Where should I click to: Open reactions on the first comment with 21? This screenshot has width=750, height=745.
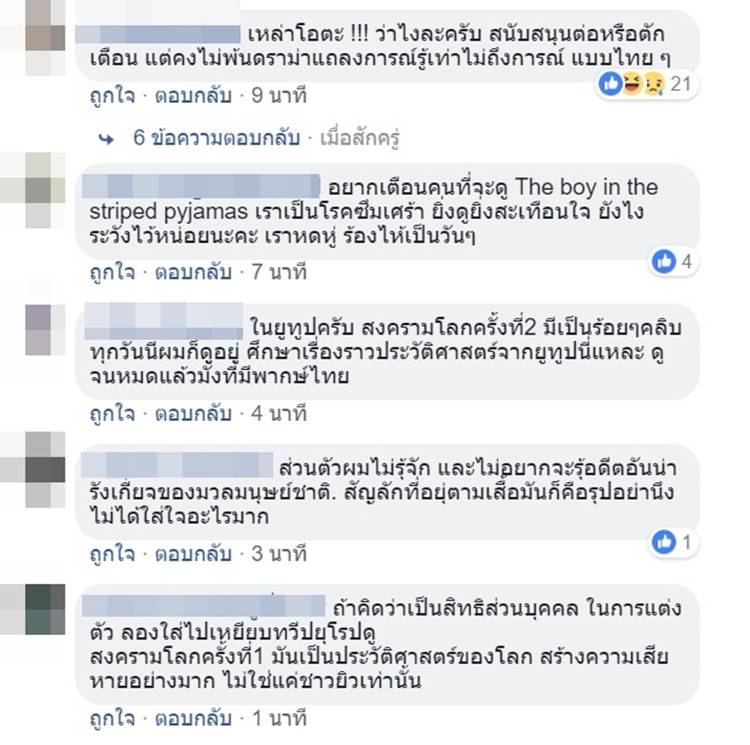tap(645, 84)
